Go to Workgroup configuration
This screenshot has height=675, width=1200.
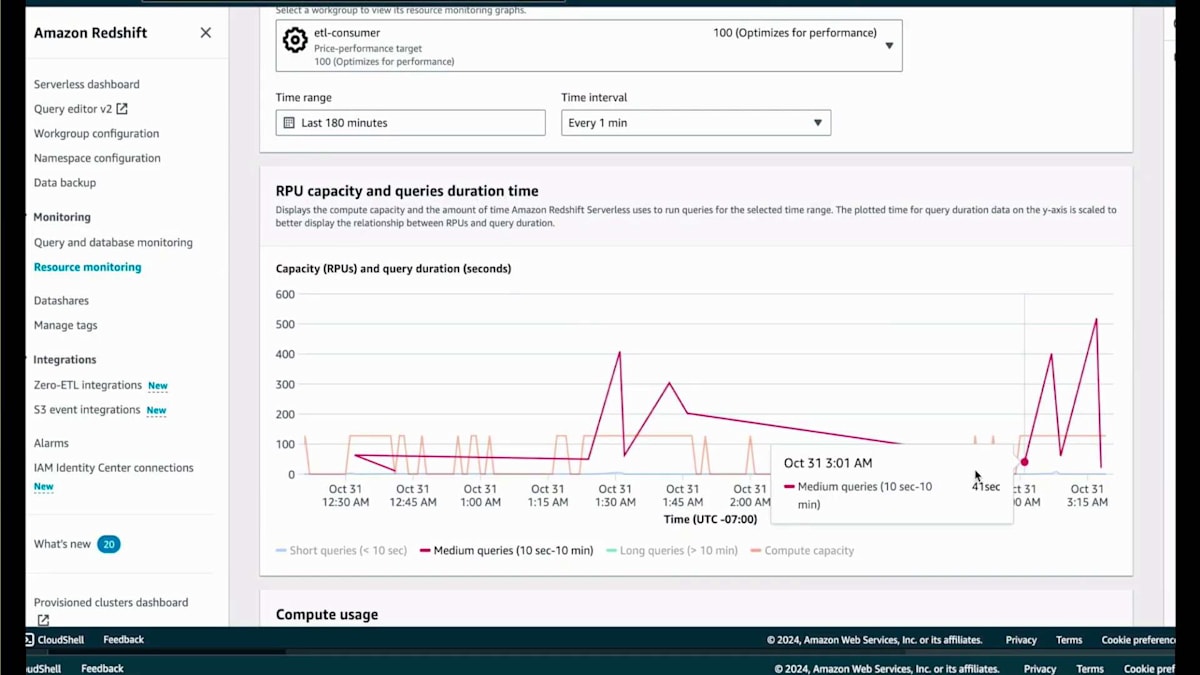[x=96, y=133]
